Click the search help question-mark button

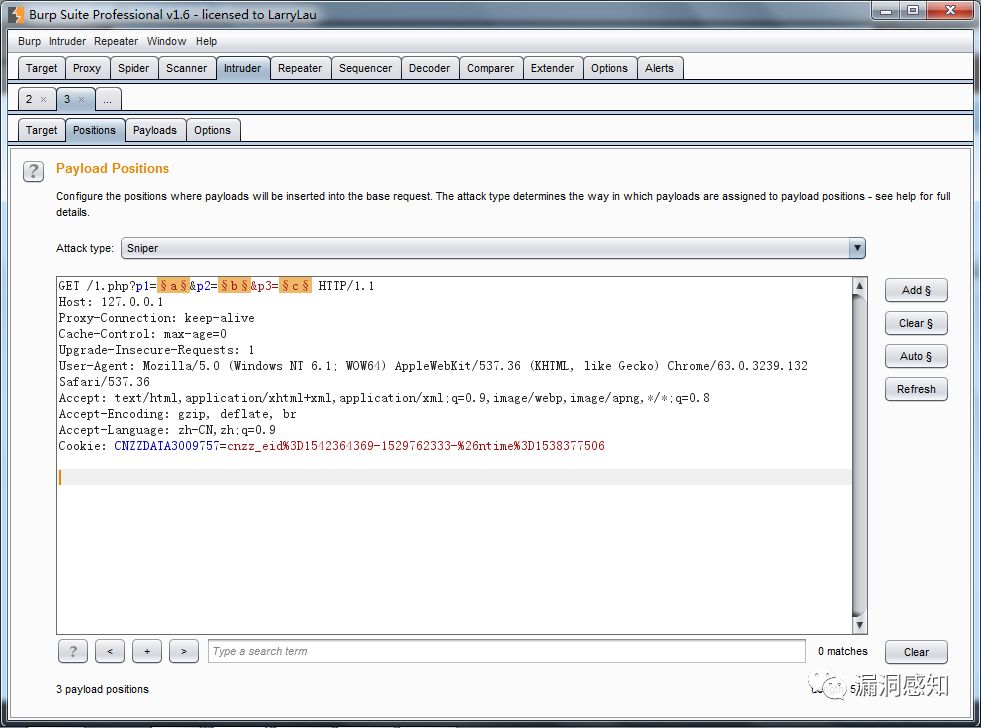(x=73, y=651)
